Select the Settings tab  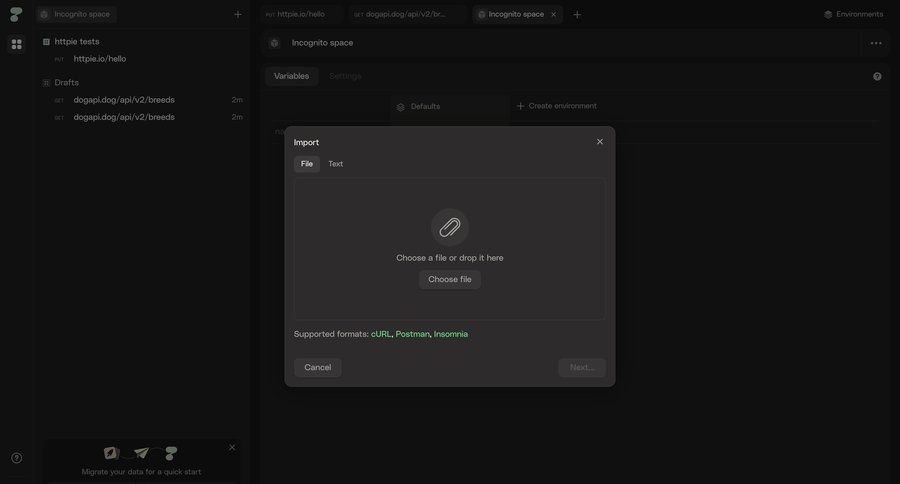tap(345, 76)
